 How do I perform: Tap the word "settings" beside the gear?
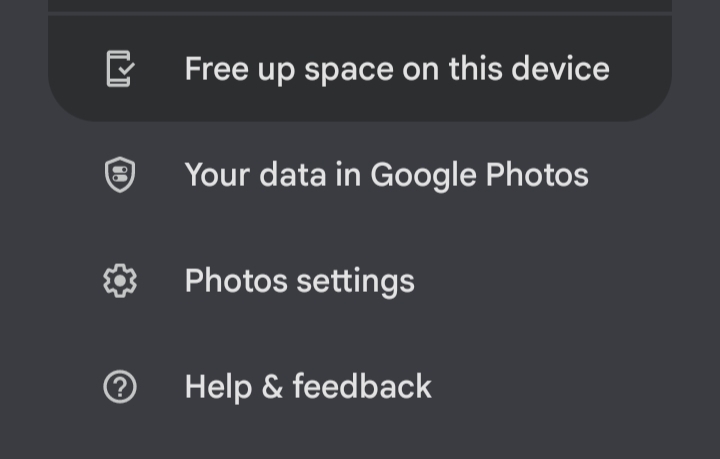(x=355, y=281)
